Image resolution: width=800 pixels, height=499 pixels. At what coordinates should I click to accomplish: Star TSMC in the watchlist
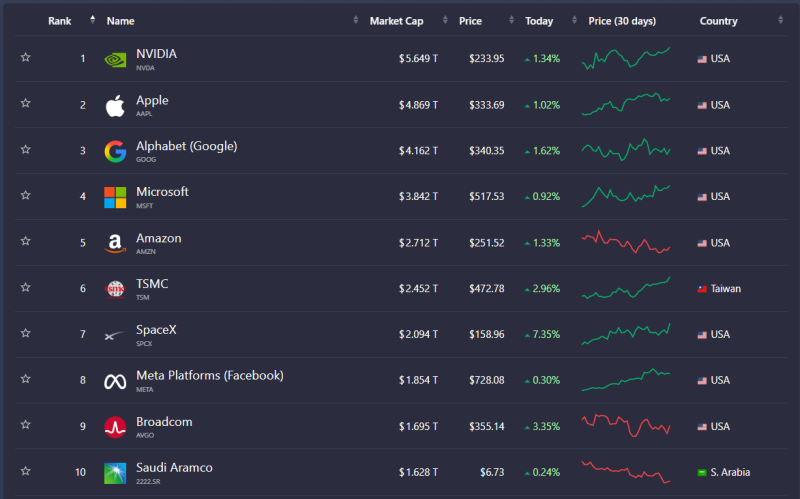(26, 287)
